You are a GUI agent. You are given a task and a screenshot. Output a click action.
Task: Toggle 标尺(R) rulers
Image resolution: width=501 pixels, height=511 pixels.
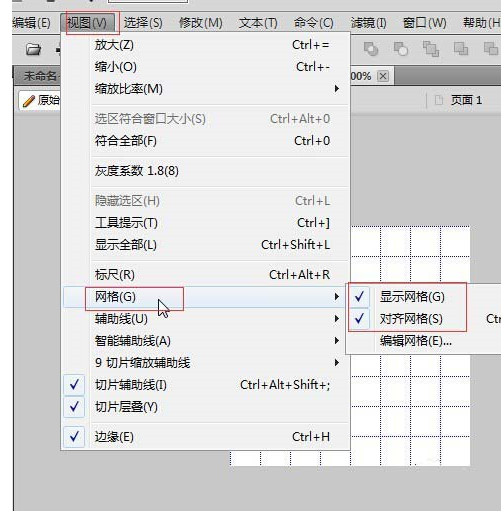pyautogui.click(x=206, y=275)
